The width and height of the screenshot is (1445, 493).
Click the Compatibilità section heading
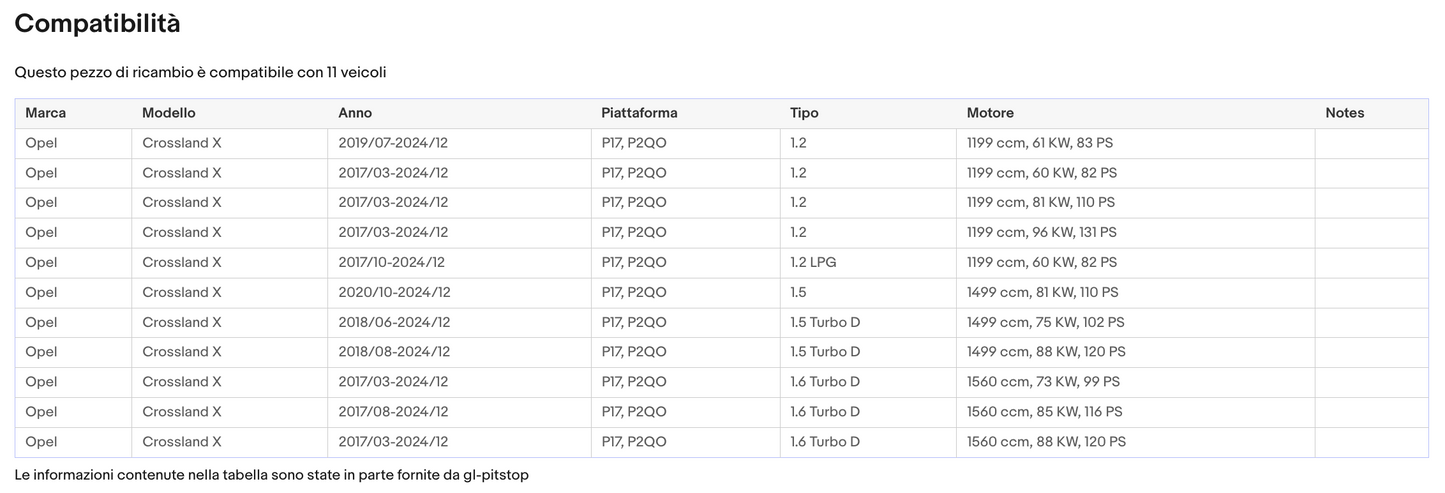97,24
